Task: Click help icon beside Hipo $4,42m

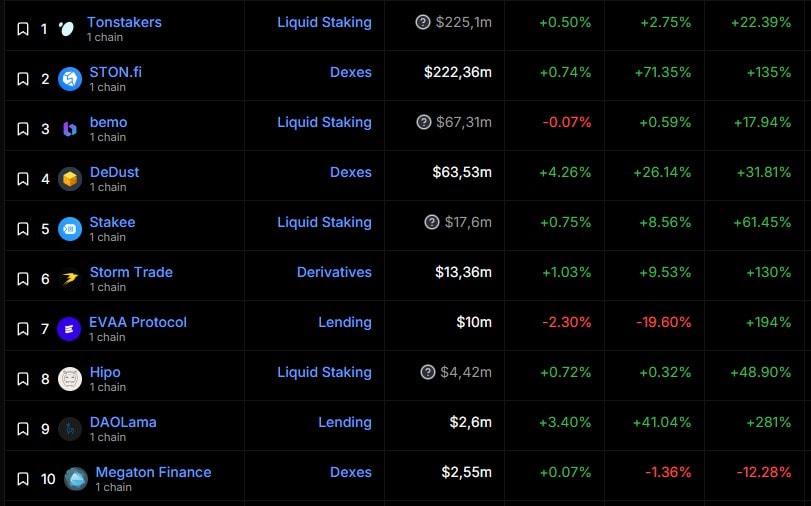Action: [428, 372]
